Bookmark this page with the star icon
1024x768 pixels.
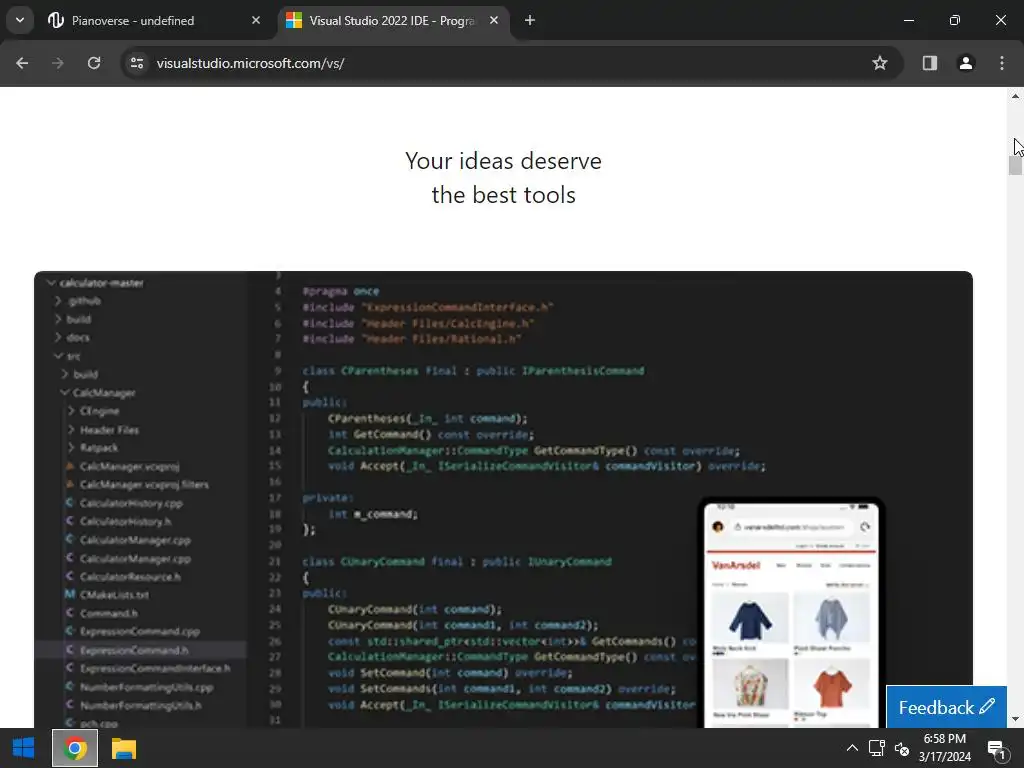click(880, 63)
